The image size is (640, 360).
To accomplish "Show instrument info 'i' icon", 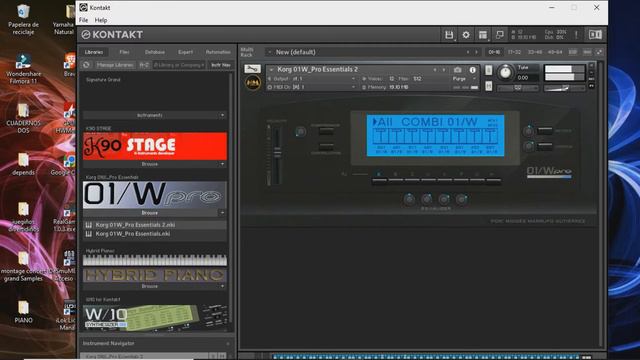I will 473,70.
